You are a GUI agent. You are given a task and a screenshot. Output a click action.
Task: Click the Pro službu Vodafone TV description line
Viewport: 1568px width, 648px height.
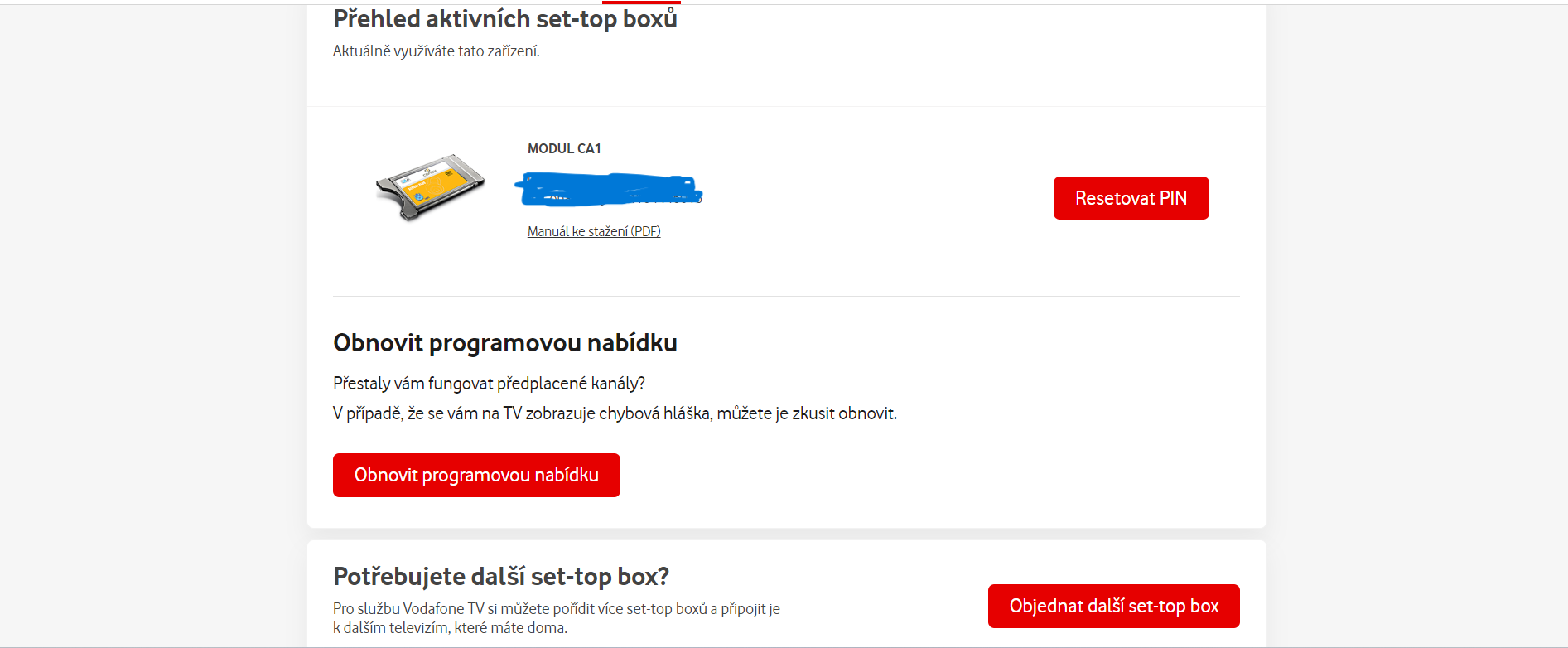[556, 609]
